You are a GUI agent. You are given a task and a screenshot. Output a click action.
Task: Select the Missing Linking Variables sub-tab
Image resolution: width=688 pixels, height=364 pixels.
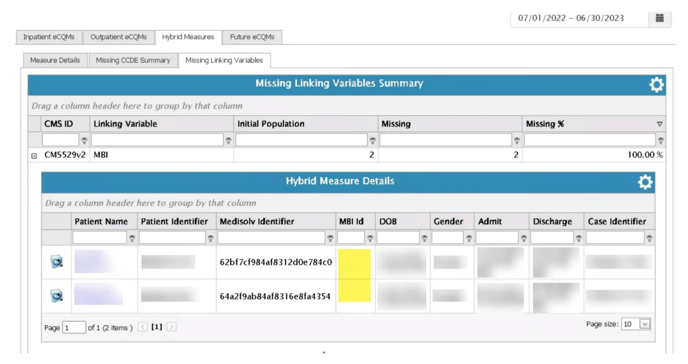tap(224, 60)
